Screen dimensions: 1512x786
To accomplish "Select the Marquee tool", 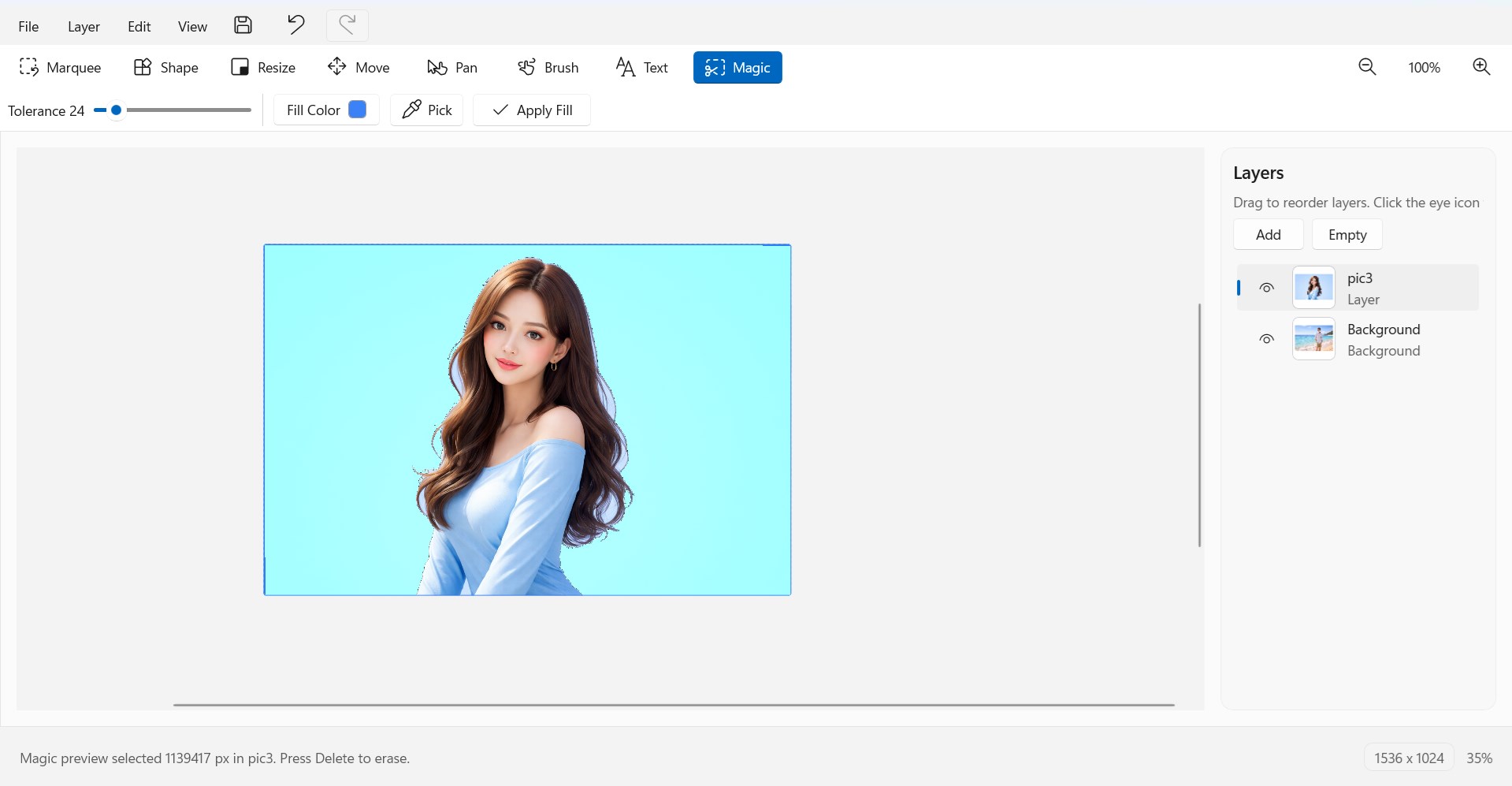I will point(61,67).
